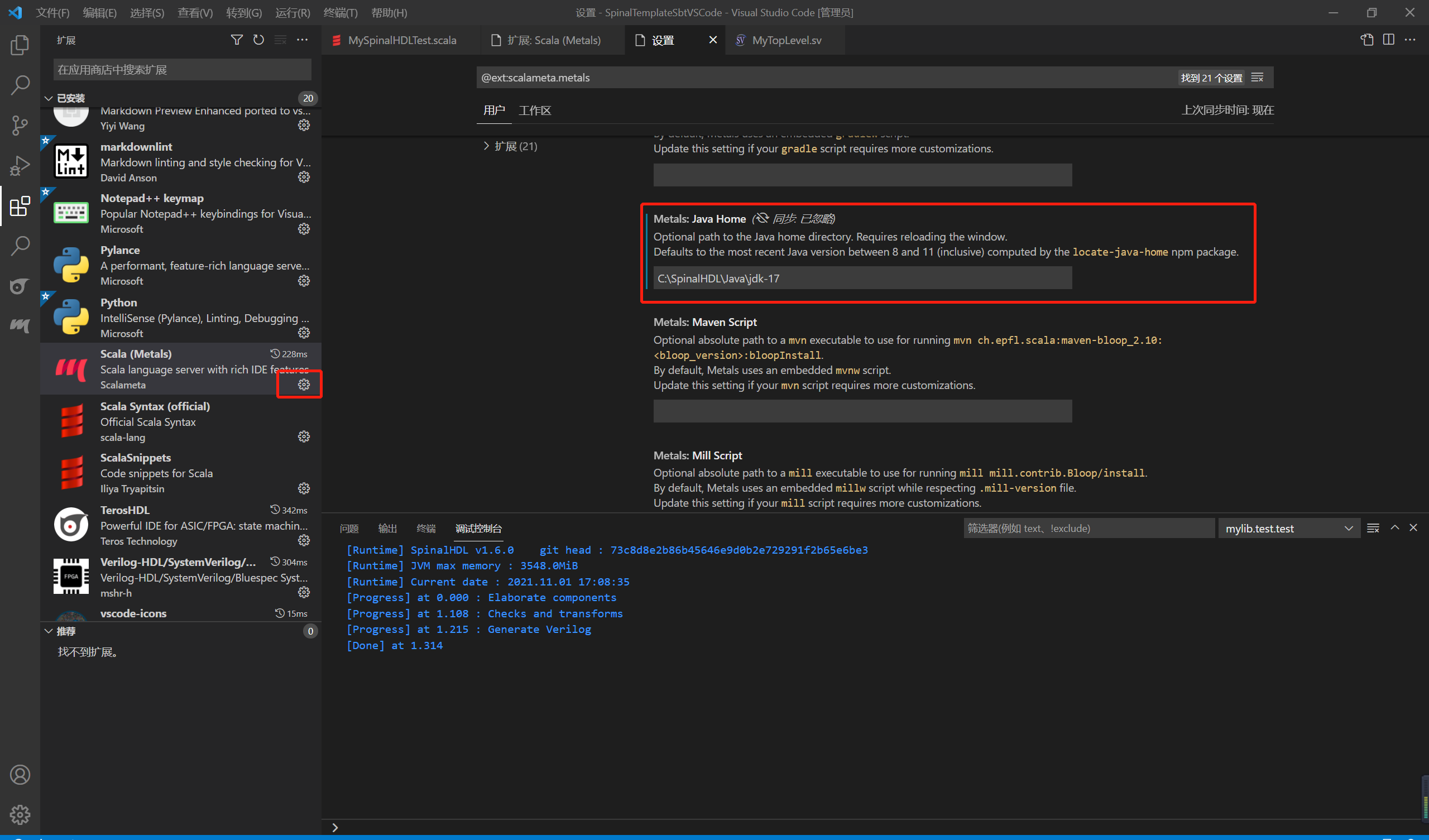Open the Metals activity bar icon
Viewport: 1429px width, 840px height.
click(x=20, y=326)
